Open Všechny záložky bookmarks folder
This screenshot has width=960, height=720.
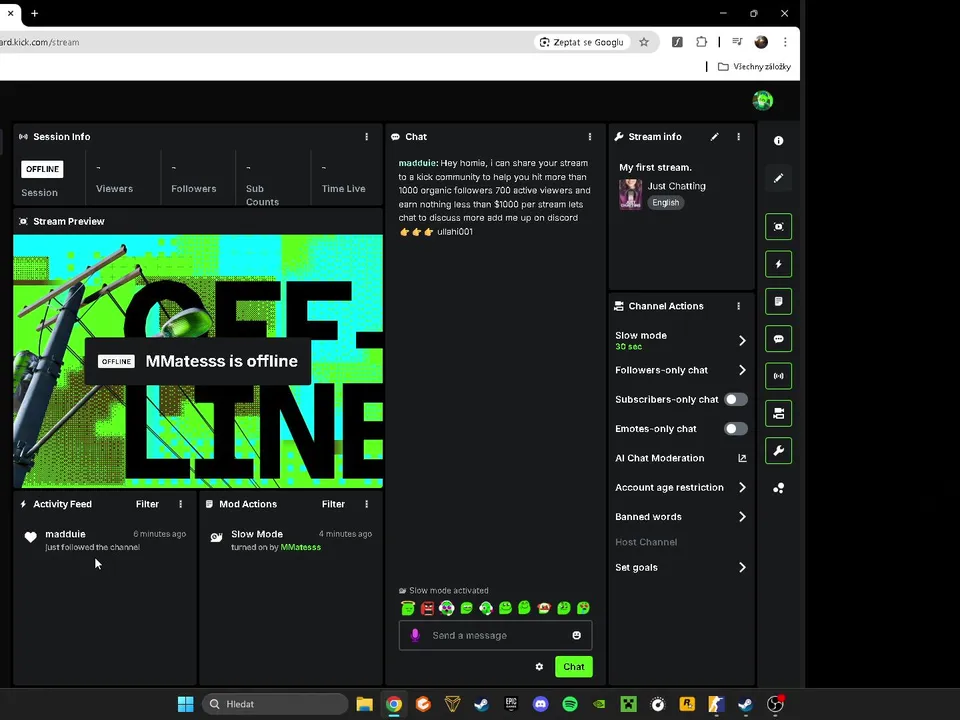(x=754, y=66)
